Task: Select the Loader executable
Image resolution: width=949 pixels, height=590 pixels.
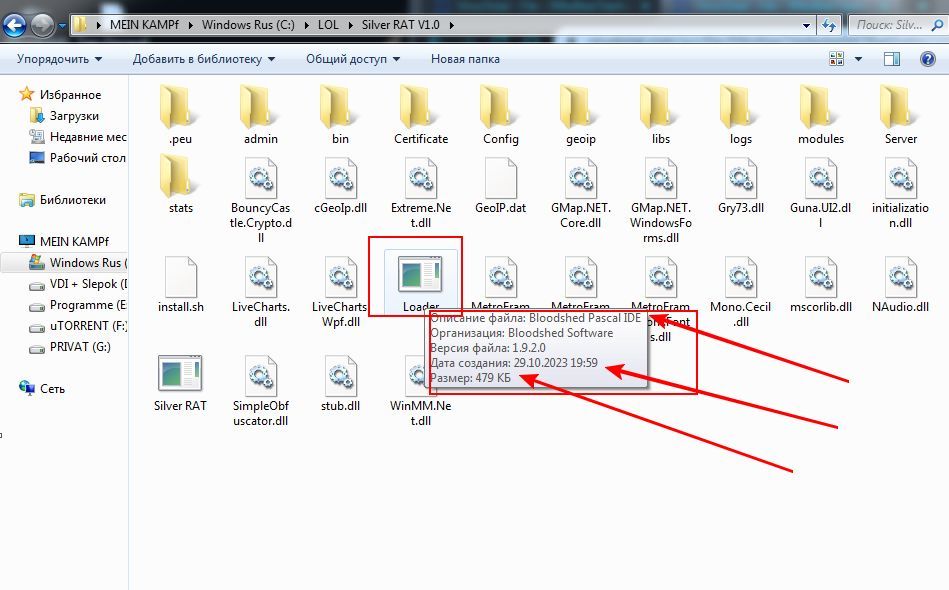Action: 420,282
